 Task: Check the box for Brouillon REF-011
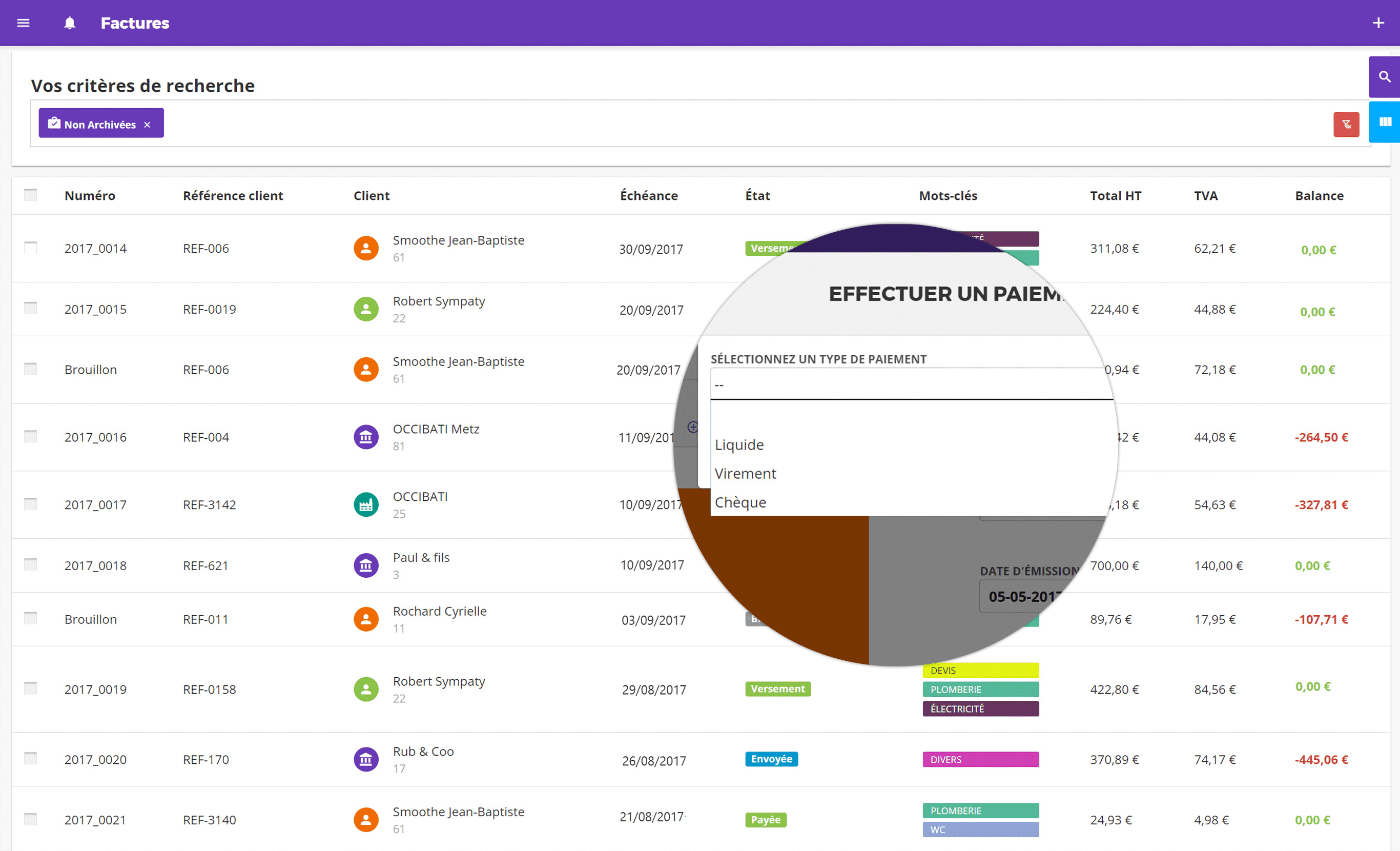(x=31, y=618)
